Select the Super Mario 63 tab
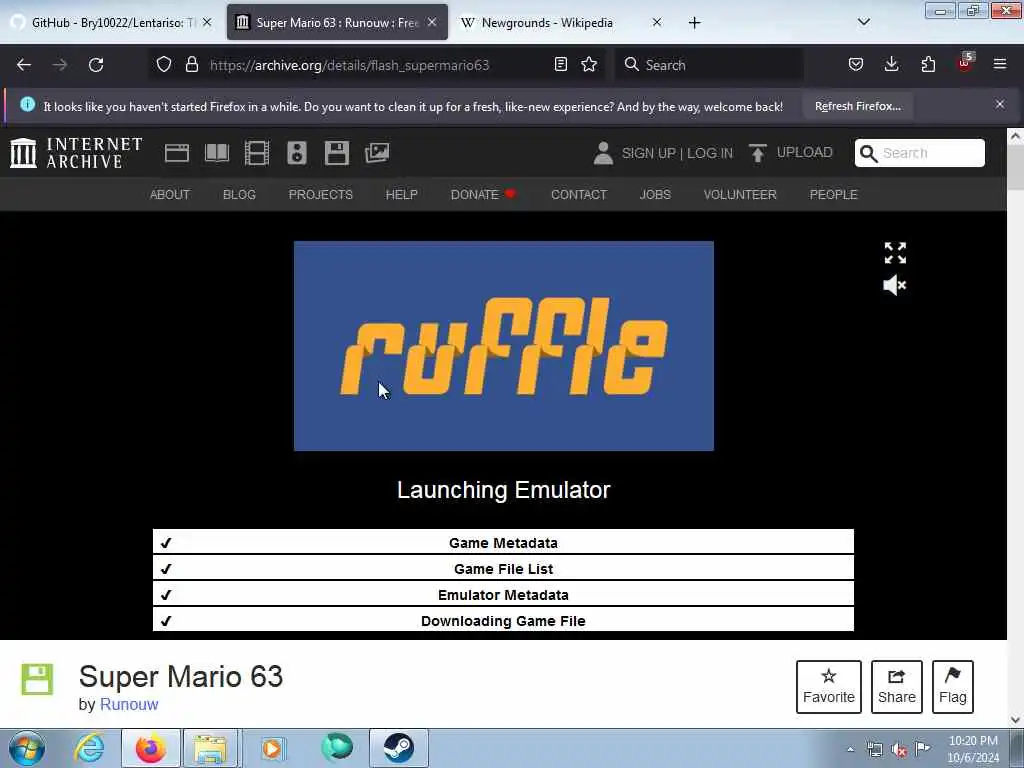 337,23
